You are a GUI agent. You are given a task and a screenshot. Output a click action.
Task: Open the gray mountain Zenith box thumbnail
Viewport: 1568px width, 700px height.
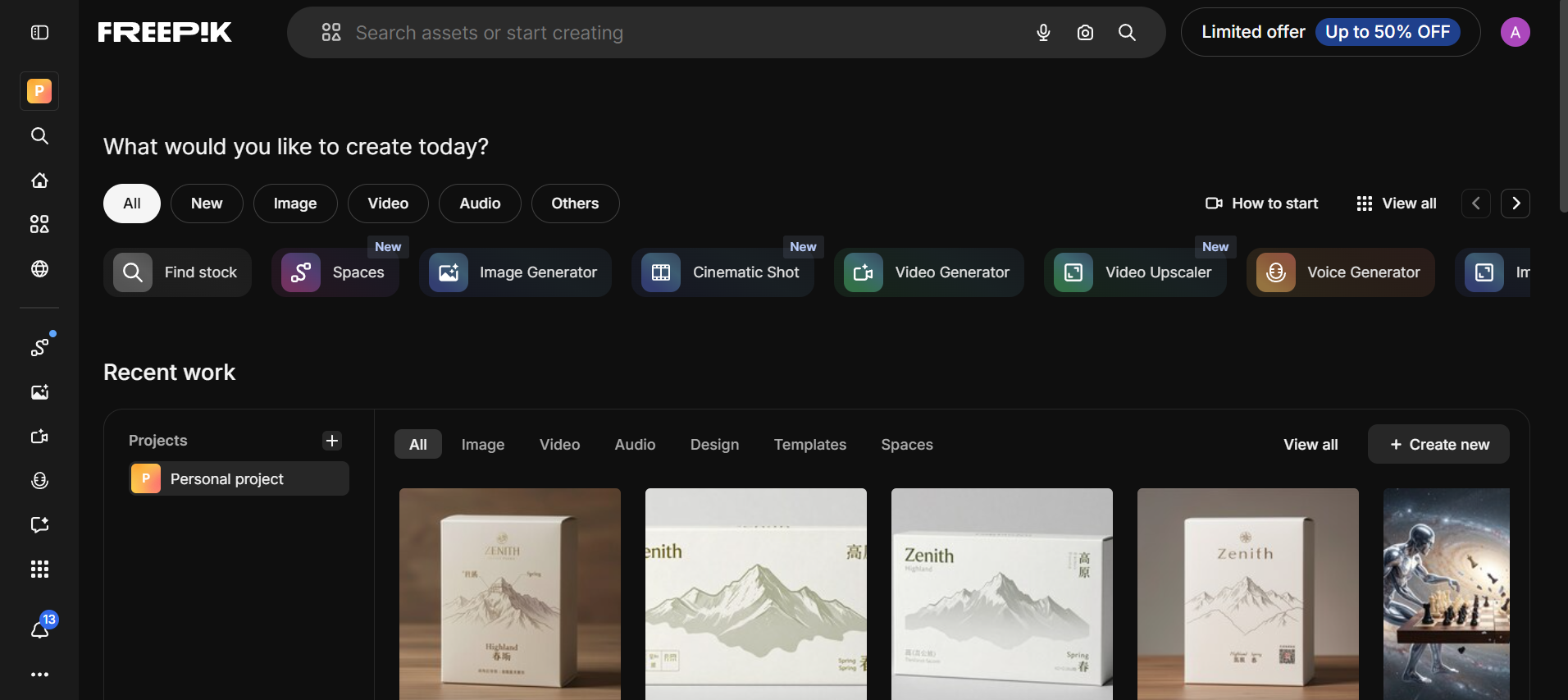[1002, 594]
